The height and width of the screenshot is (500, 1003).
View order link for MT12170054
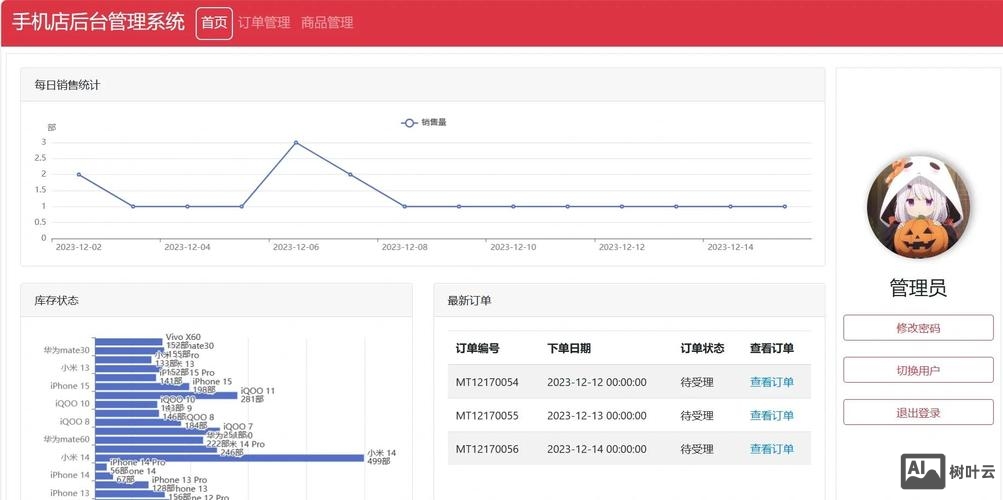tap(771, 382)
